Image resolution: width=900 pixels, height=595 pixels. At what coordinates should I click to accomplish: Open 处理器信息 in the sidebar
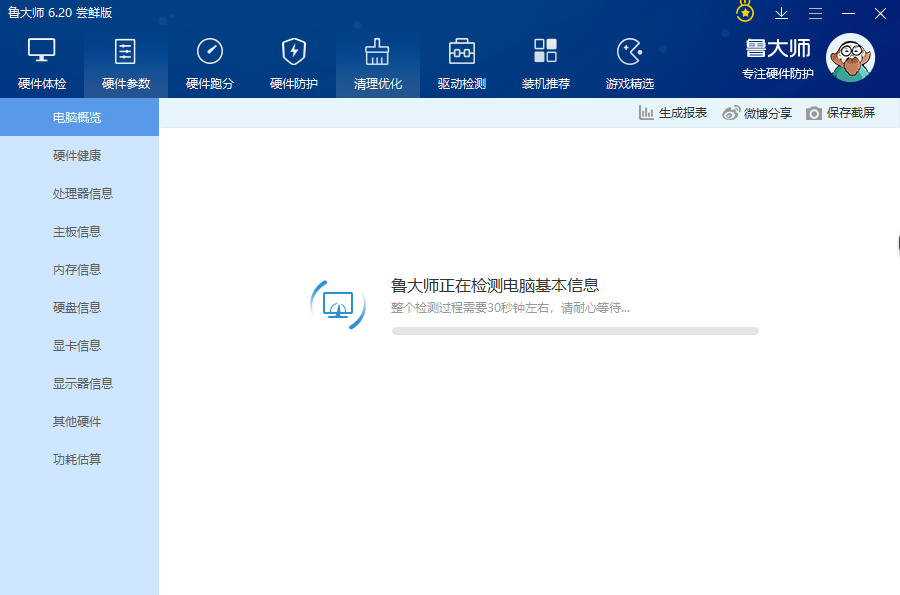(x=79, y=193)
